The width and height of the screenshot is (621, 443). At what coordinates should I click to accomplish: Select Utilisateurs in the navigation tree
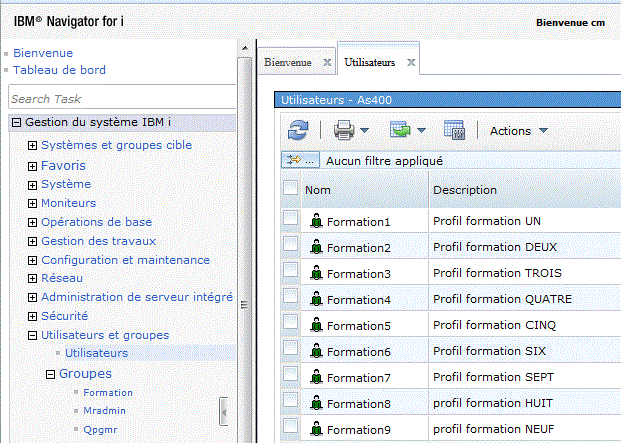pyautogui.click(x=97, y=353)
